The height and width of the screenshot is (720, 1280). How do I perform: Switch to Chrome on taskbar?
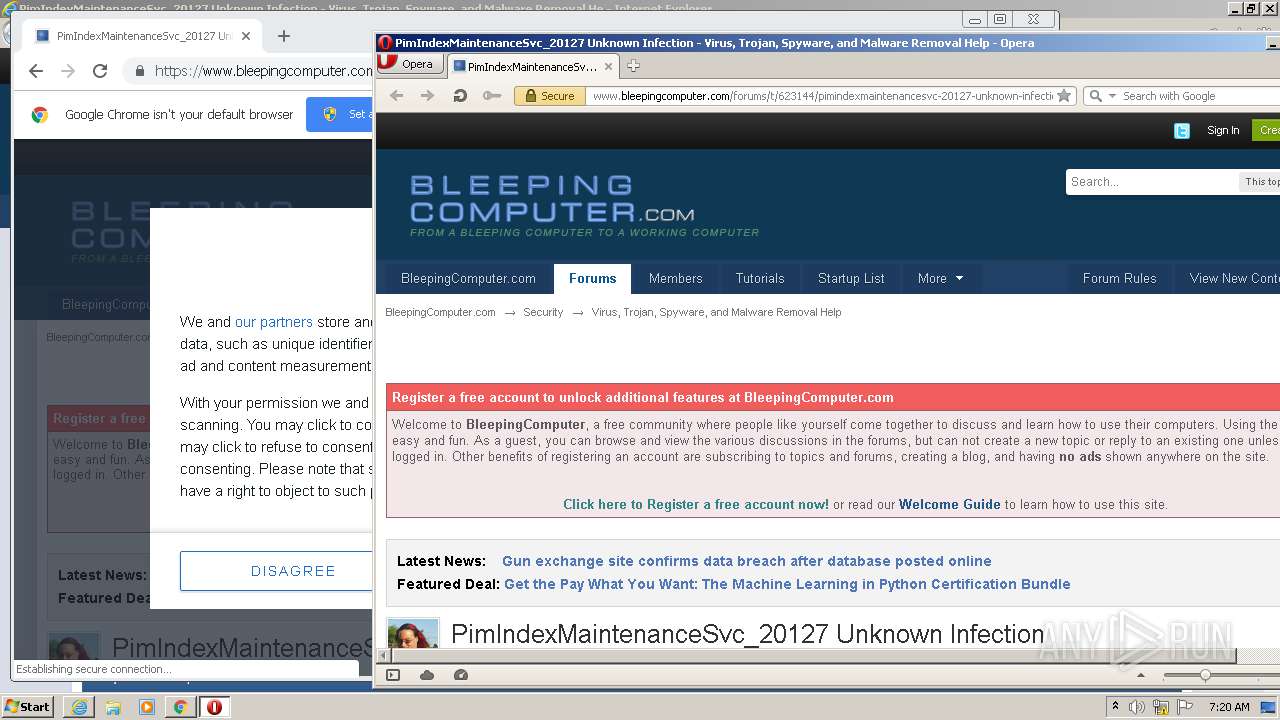click(x=181, y=707)
